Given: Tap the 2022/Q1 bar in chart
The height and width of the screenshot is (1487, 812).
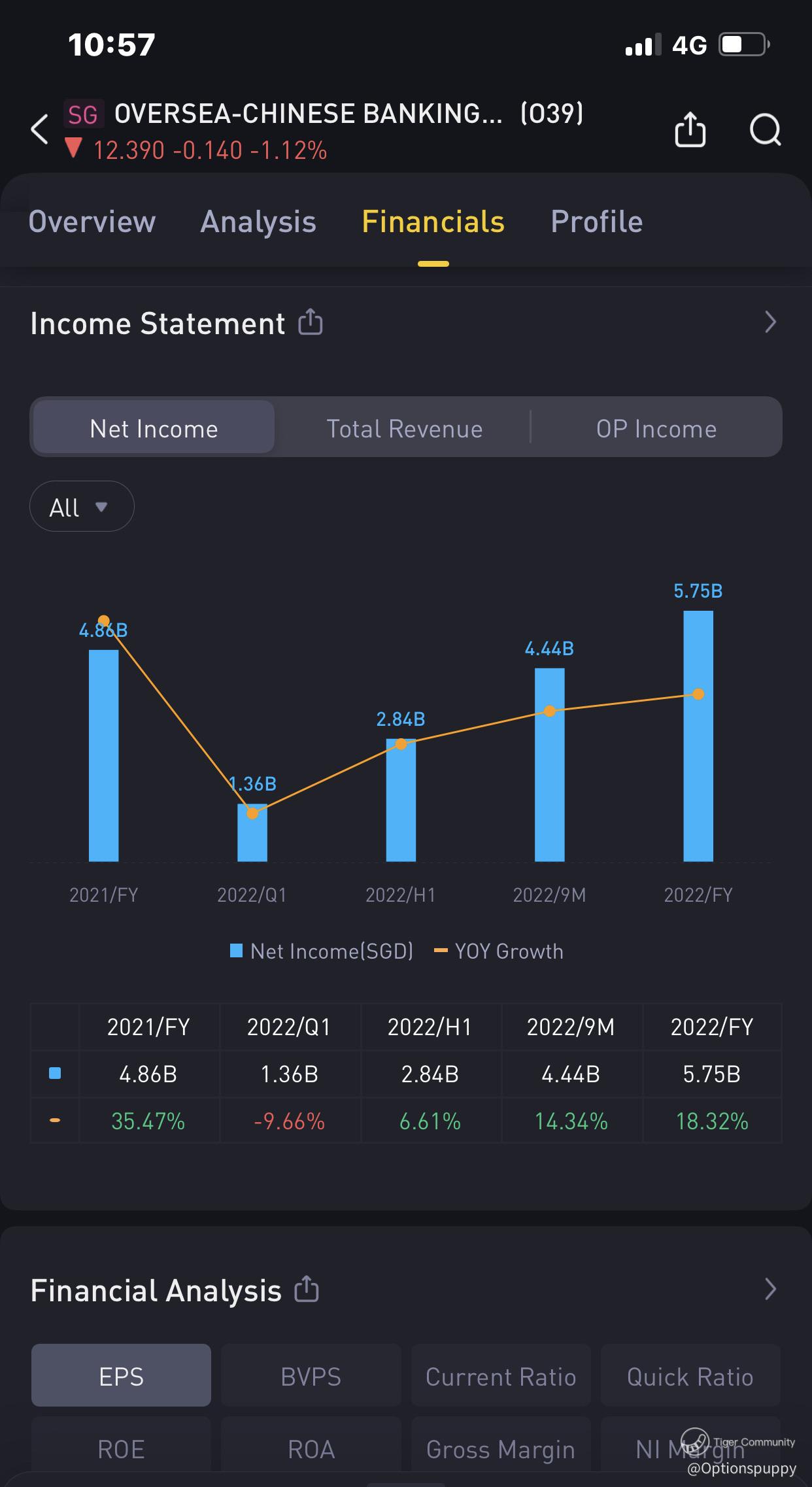Looking at the screenshot, I should tap(252, 832).
